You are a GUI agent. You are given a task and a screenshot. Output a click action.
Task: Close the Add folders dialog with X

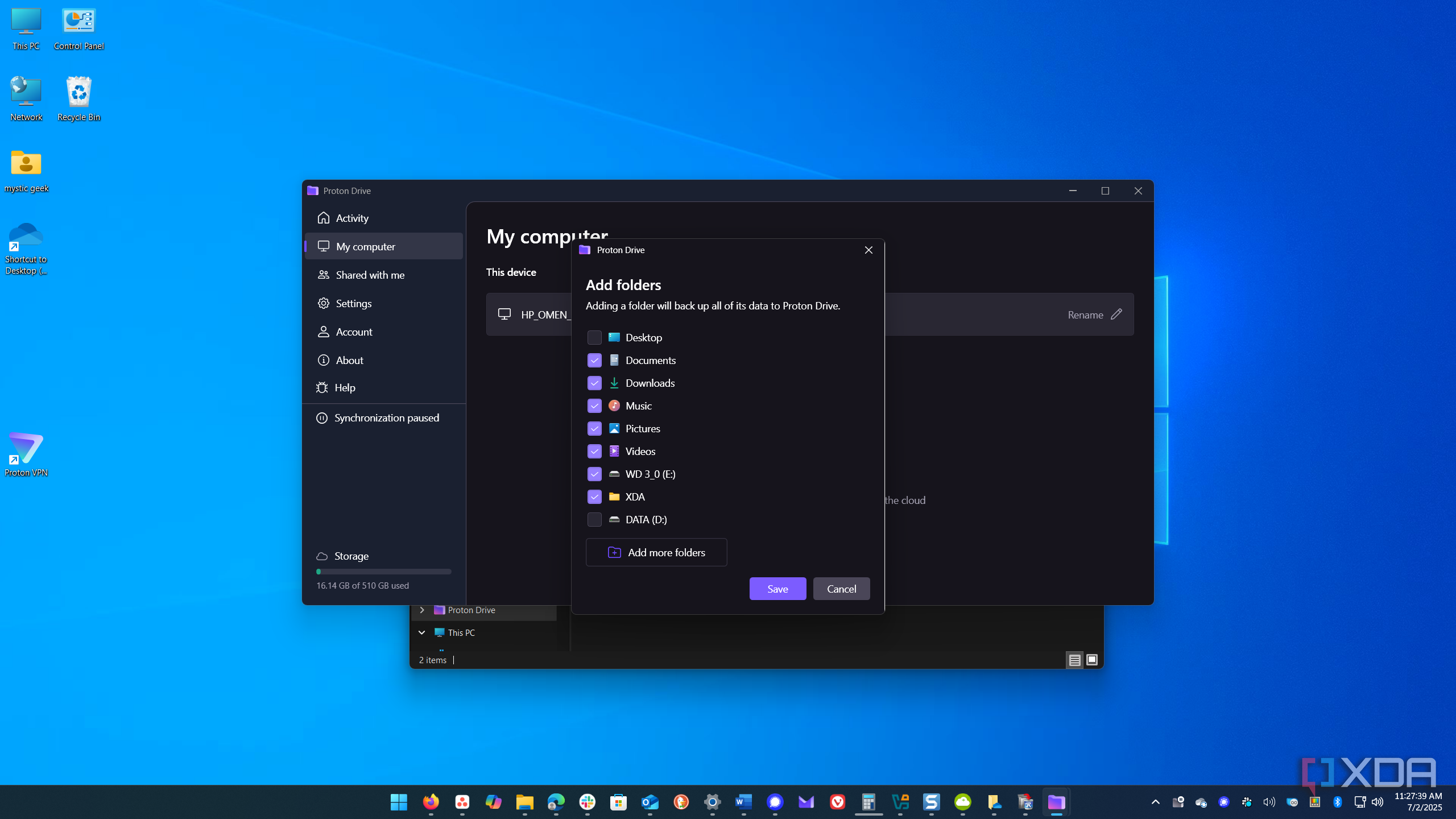coord(868,250)
